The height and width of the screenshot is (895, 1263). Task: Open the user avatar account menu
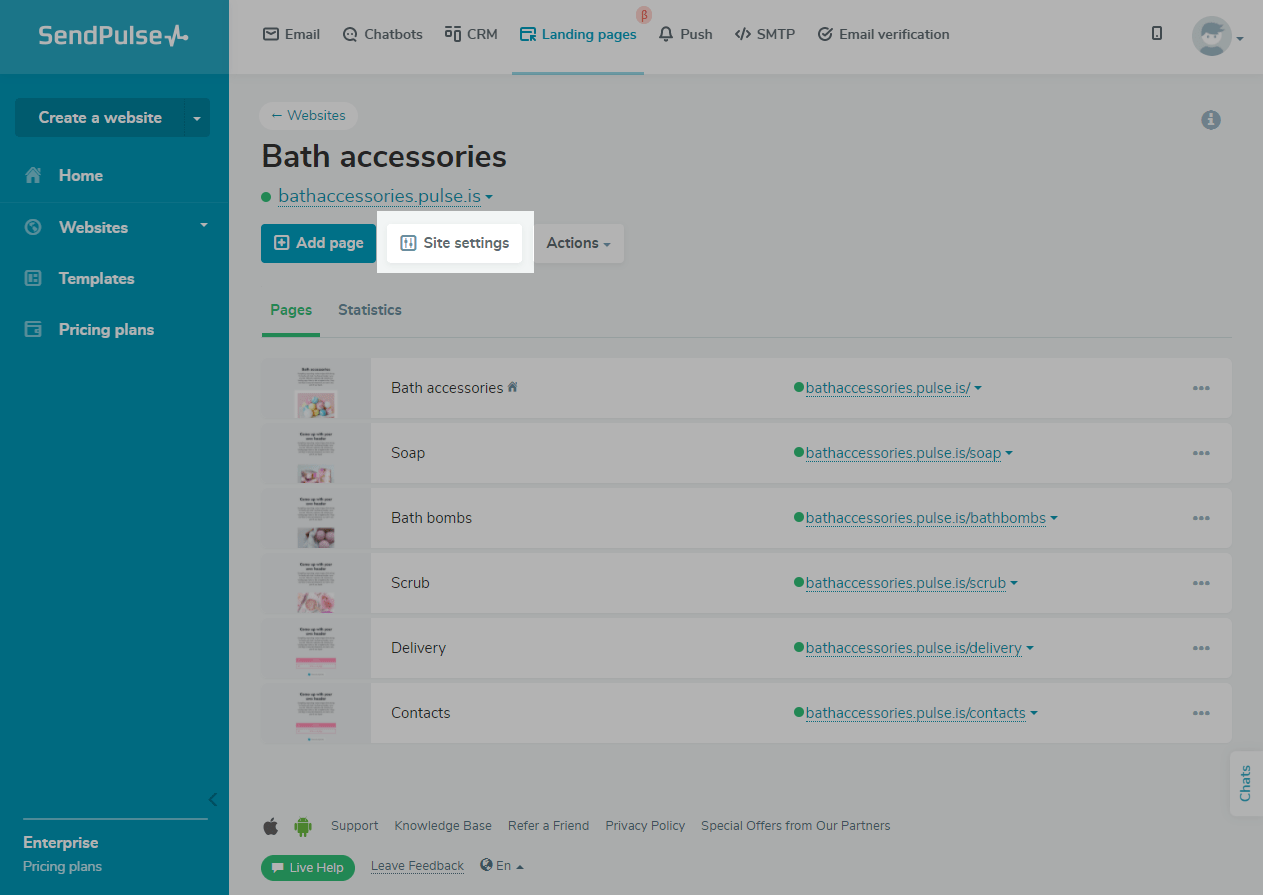(x=1217, y=37)
